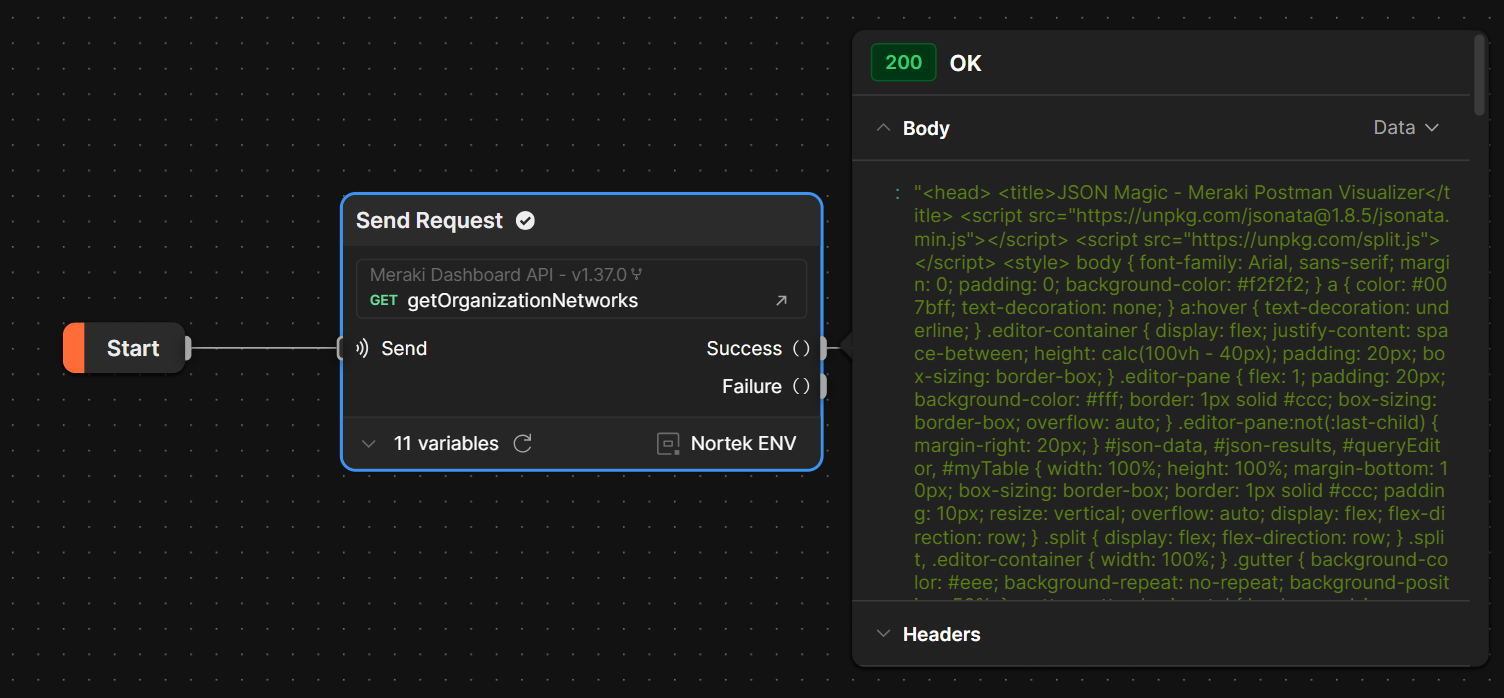Click the 200 status code badge

pos(903,62)
